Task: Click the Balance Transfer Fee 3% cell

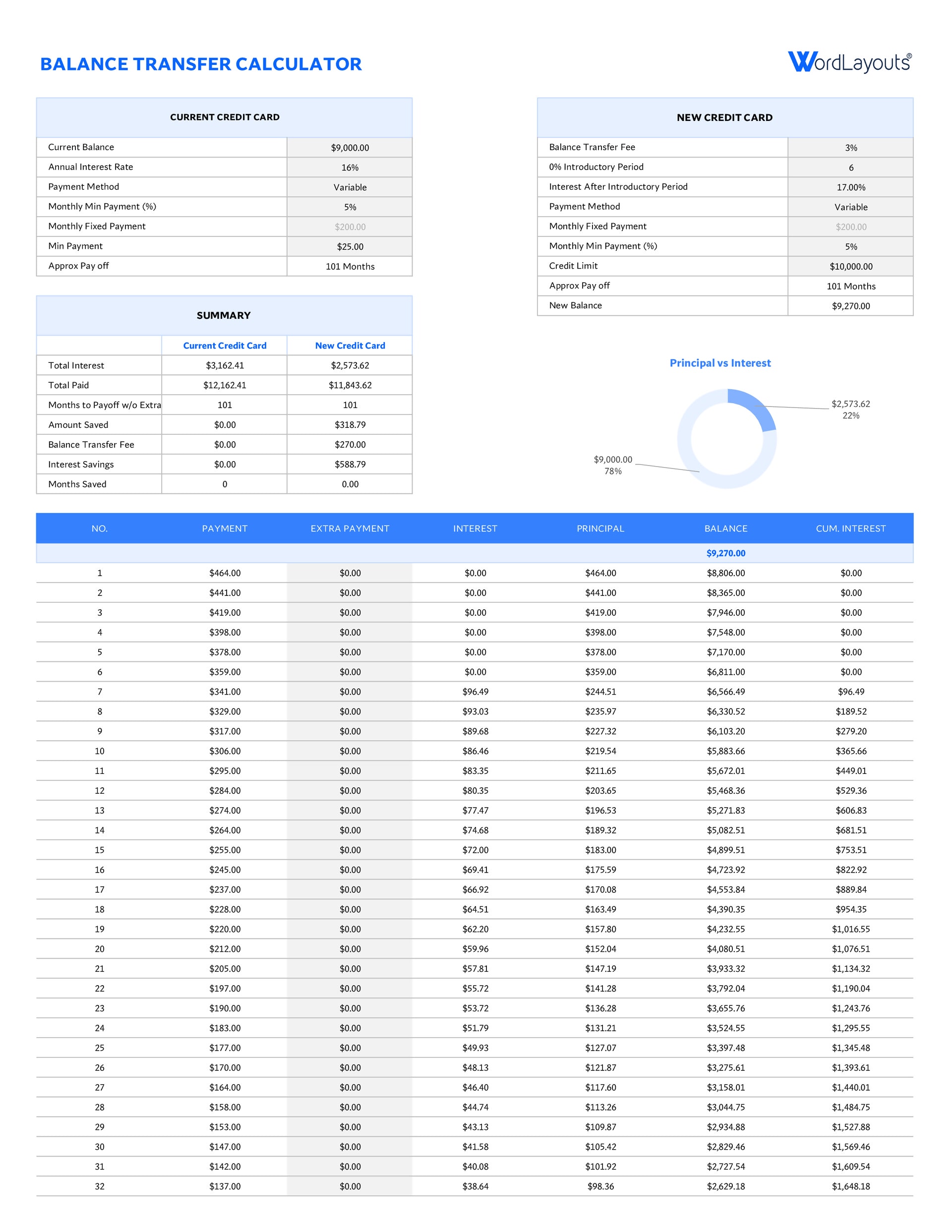Action: (850, 148)
